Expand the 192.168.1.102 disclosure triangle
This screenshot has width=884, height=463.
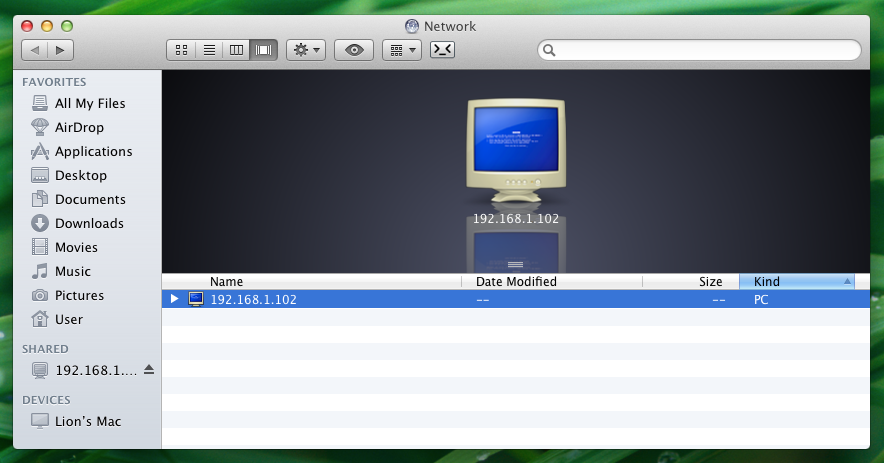click(x=174, y=299)
